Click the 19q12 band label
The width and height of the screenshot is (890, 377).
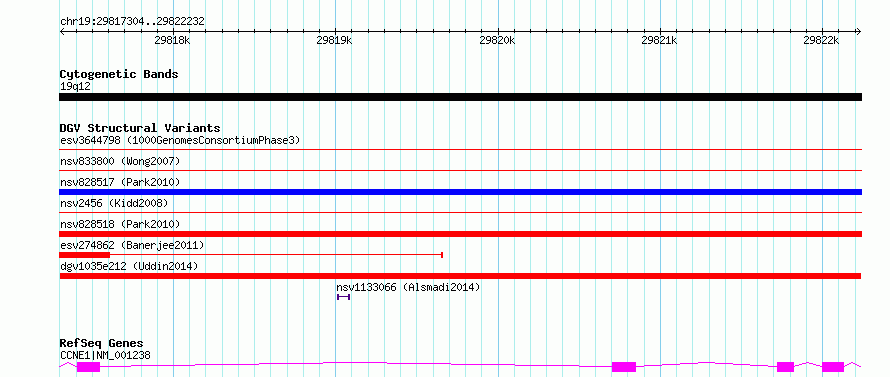point(75,87)
